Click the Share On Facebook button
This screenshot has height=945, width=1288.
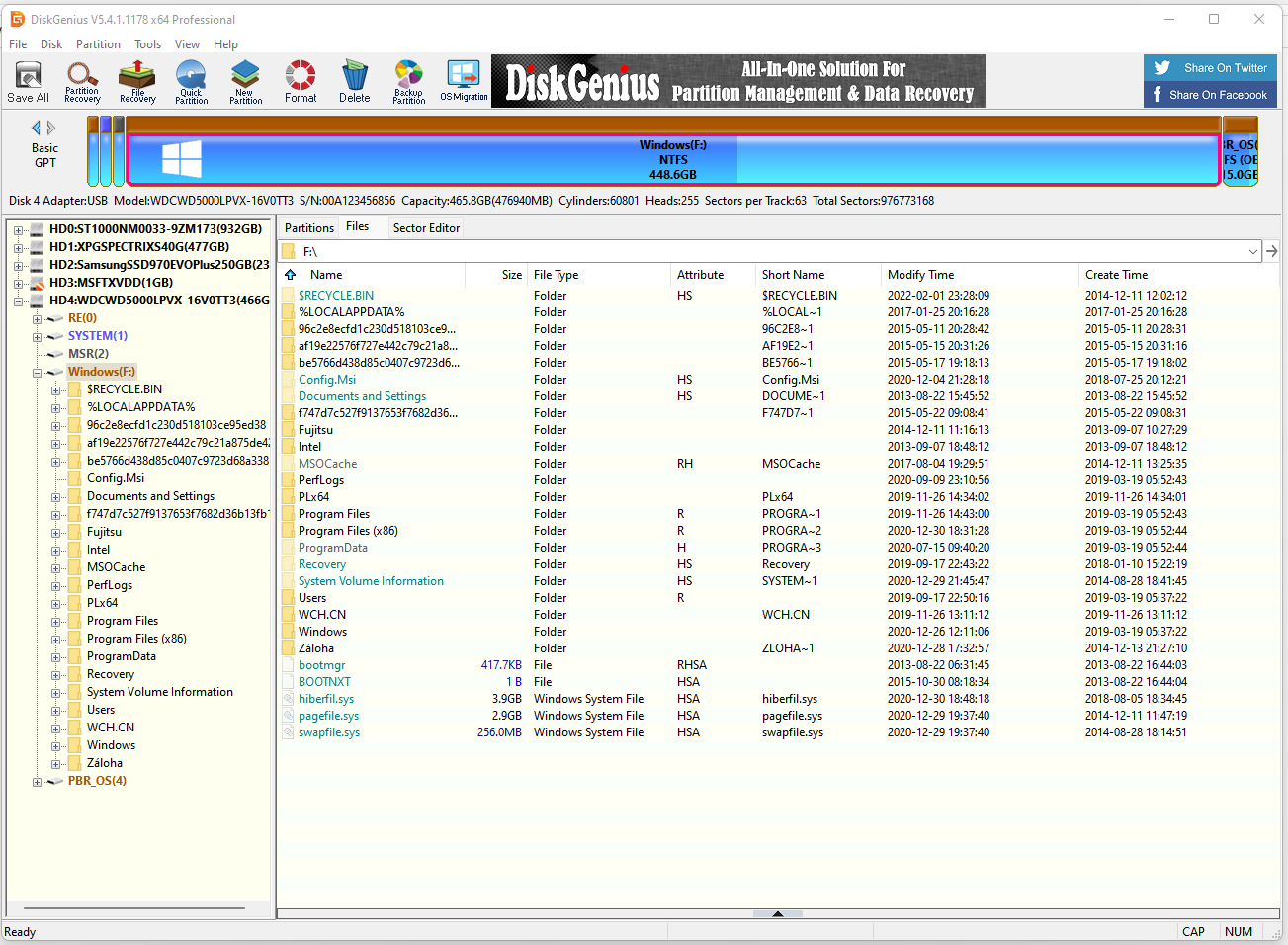[1211, 95]
